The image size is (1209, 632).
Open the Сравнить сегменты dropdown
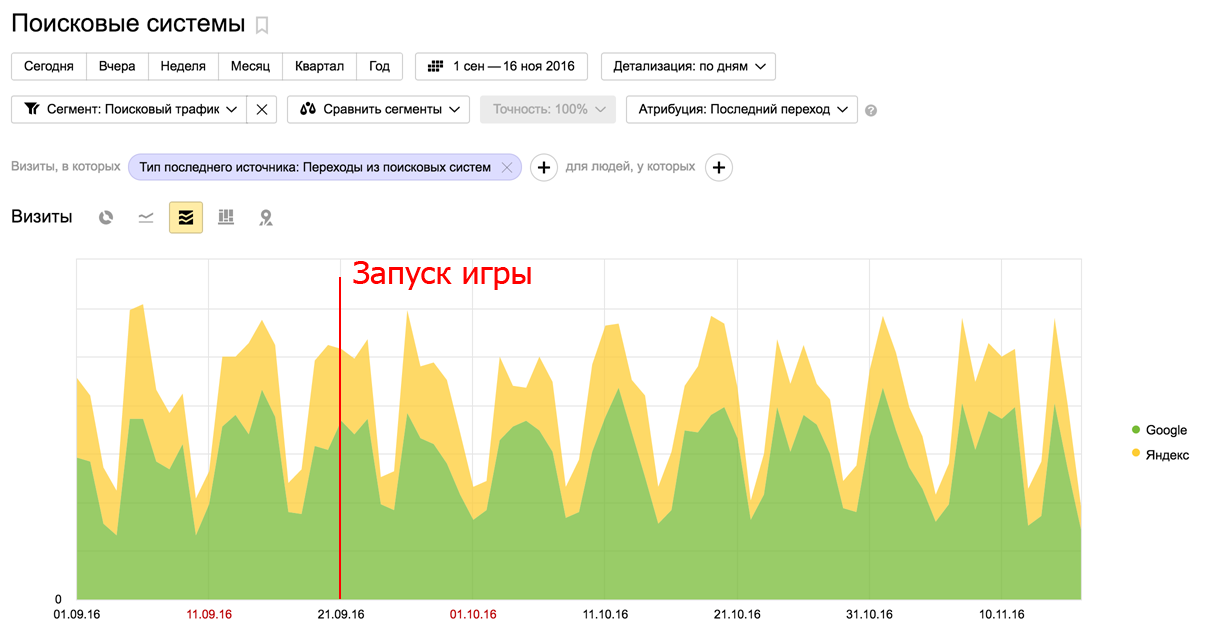[378, 109]
